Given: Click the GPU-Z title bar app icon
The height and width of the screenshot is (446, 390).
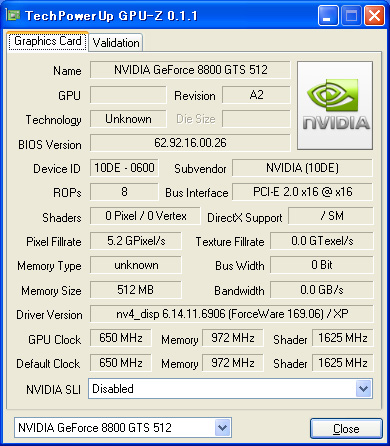Looking at the screenshot, I should point(13,15).
